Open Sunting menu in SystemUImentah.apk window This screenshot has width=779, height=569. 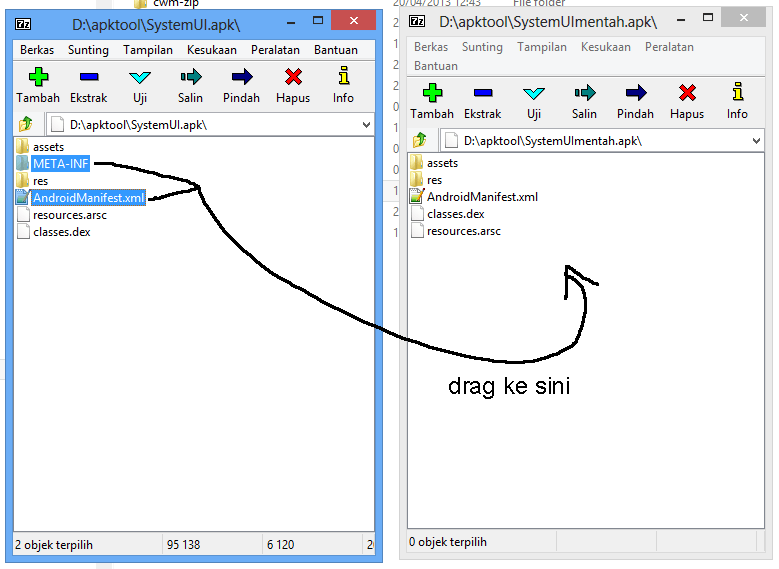click(482, 47)
